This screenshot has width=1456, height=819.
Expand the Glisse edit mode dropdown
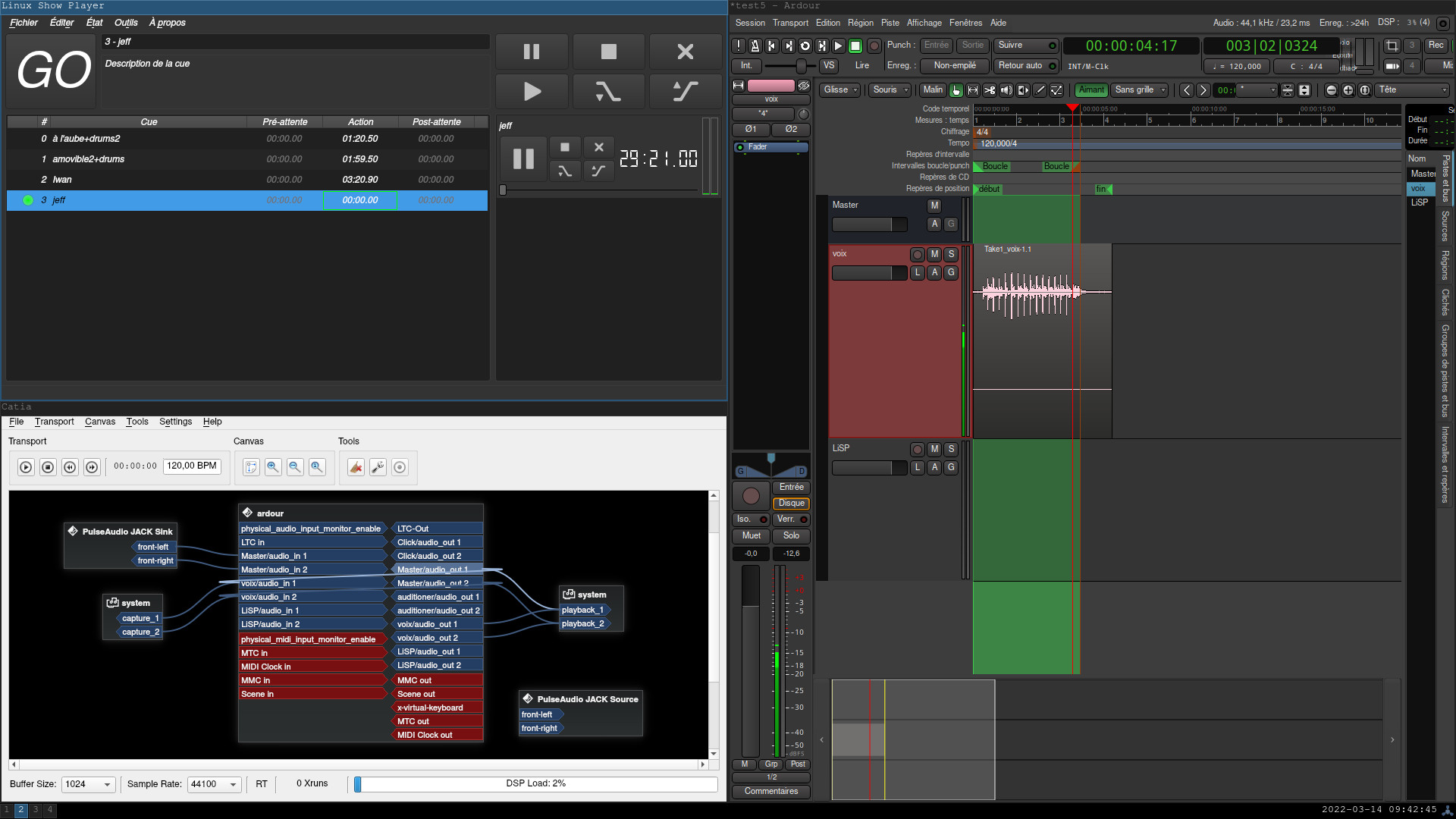pyautogui.click(x=840, y=90)
